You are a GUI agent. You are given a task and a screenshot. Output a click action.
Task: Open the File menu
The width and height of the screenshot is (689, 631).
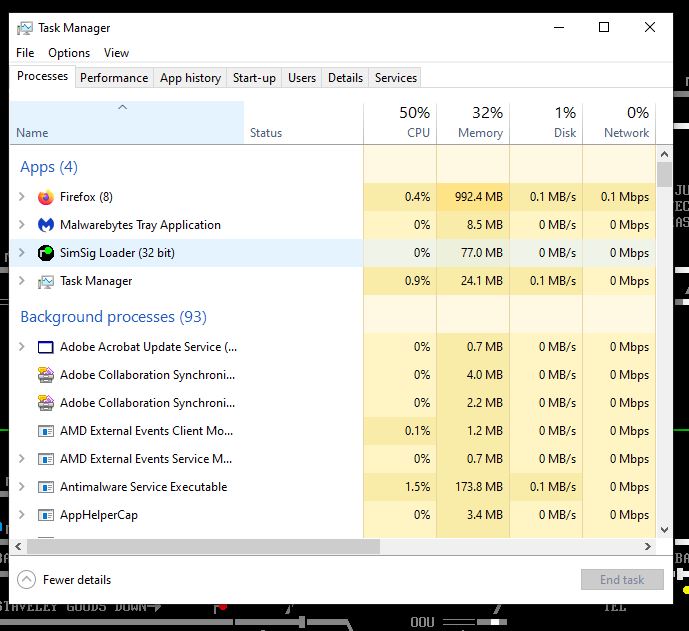click(25, 53)
